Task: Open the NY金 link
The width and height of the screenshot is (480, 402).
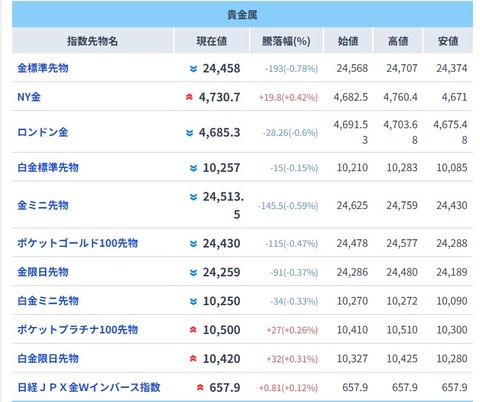Action: 29,97
